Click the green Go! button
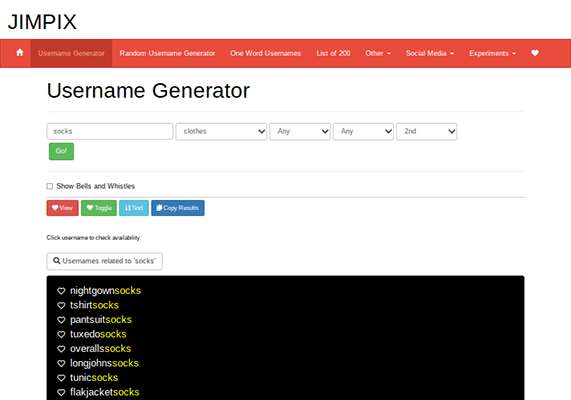 [x=62, y=151]
